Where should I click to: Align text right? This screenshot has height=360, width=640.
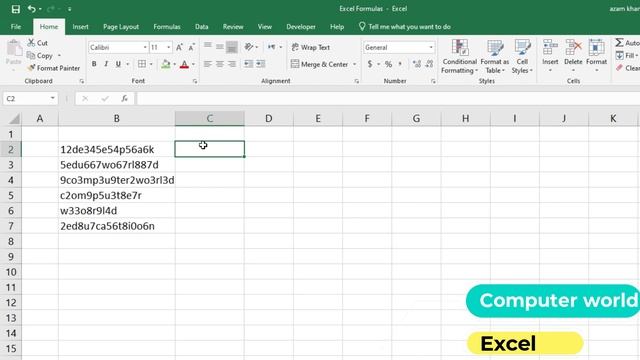(232, 64)
